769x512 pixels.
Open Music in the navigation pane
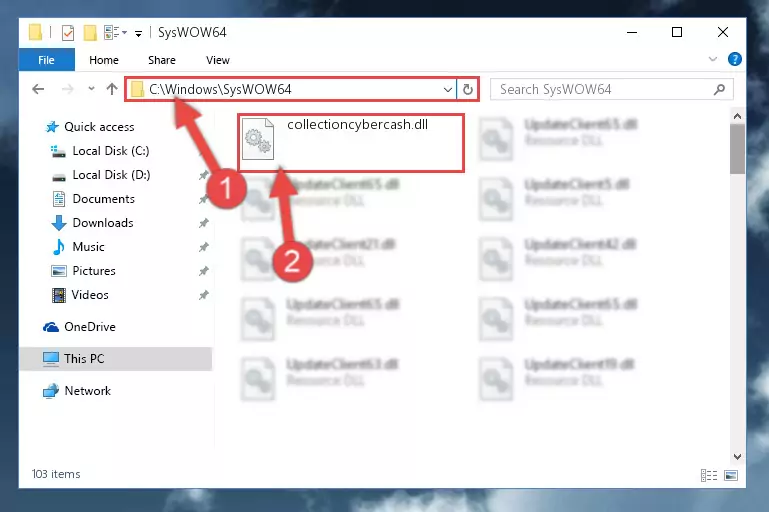88,247
